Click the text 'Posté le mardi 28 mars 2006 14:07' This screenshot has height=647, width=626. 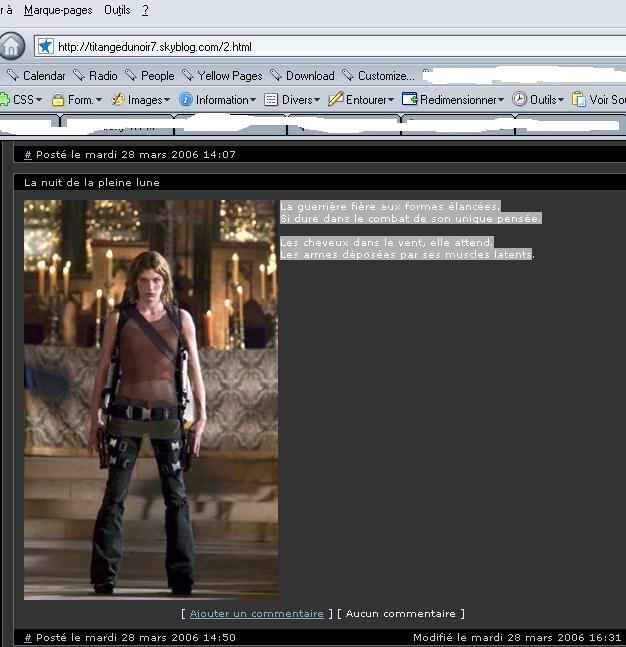click(x=136, y=155)
